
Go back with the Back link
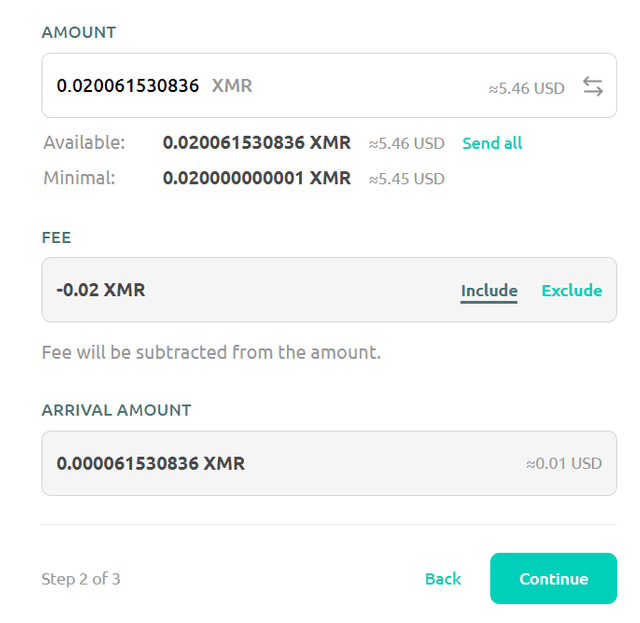(x=443, y=579)
